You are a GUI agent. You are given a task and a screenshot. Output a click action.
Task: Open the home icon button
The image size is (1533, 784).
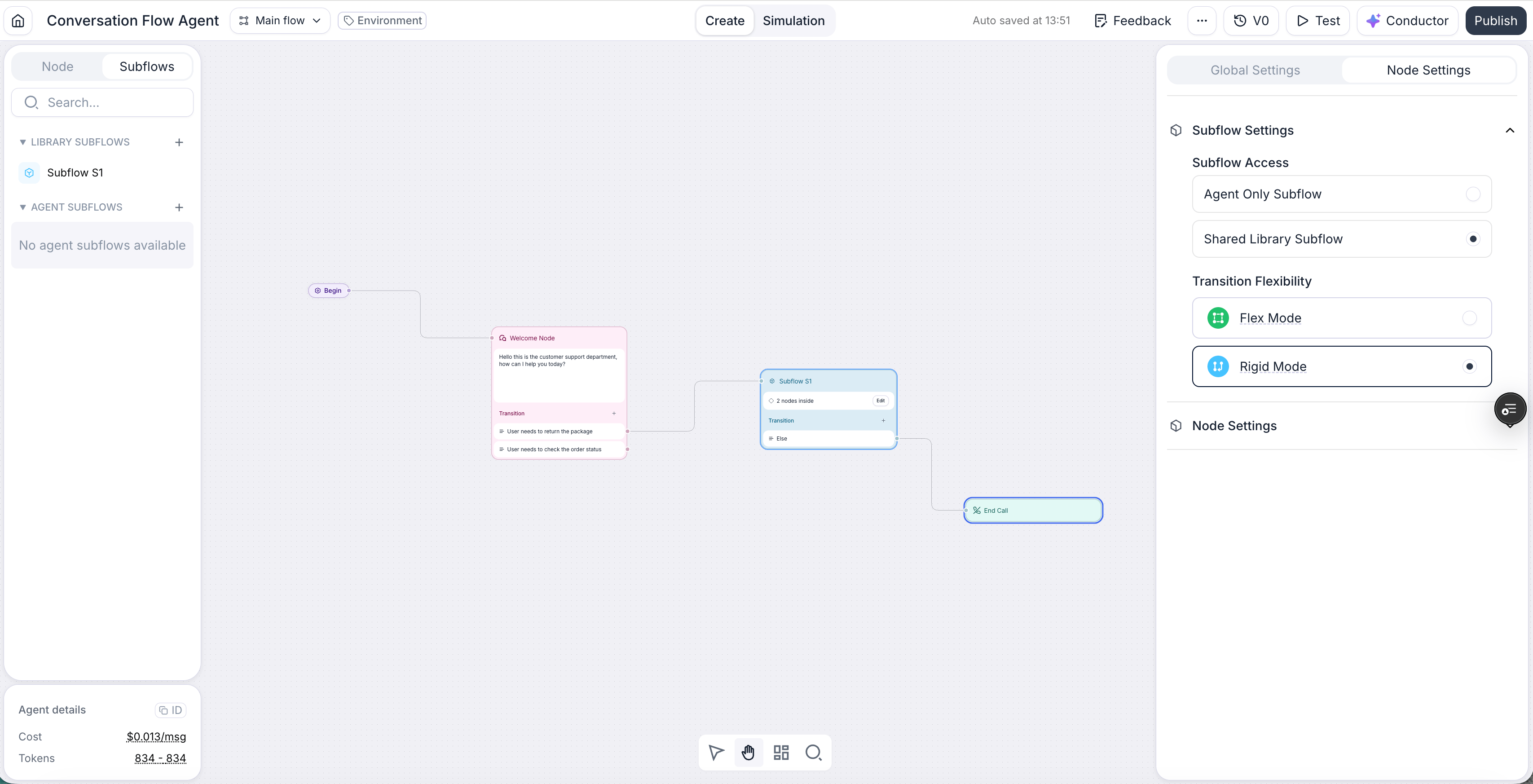[x=18, y=21]
